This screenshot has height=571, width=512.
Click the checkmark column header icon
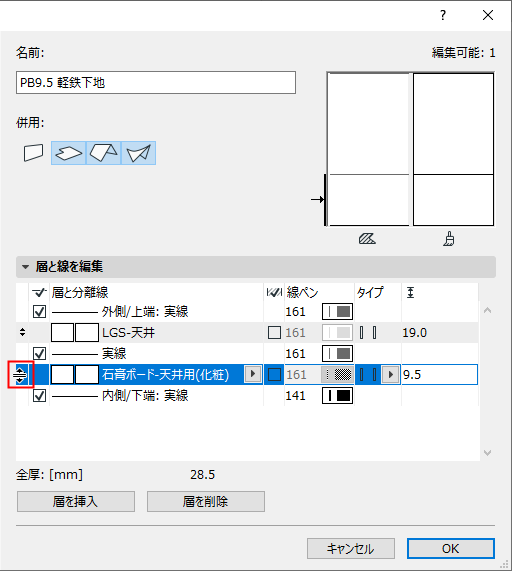pyautogui.click(x=39, y=292)
